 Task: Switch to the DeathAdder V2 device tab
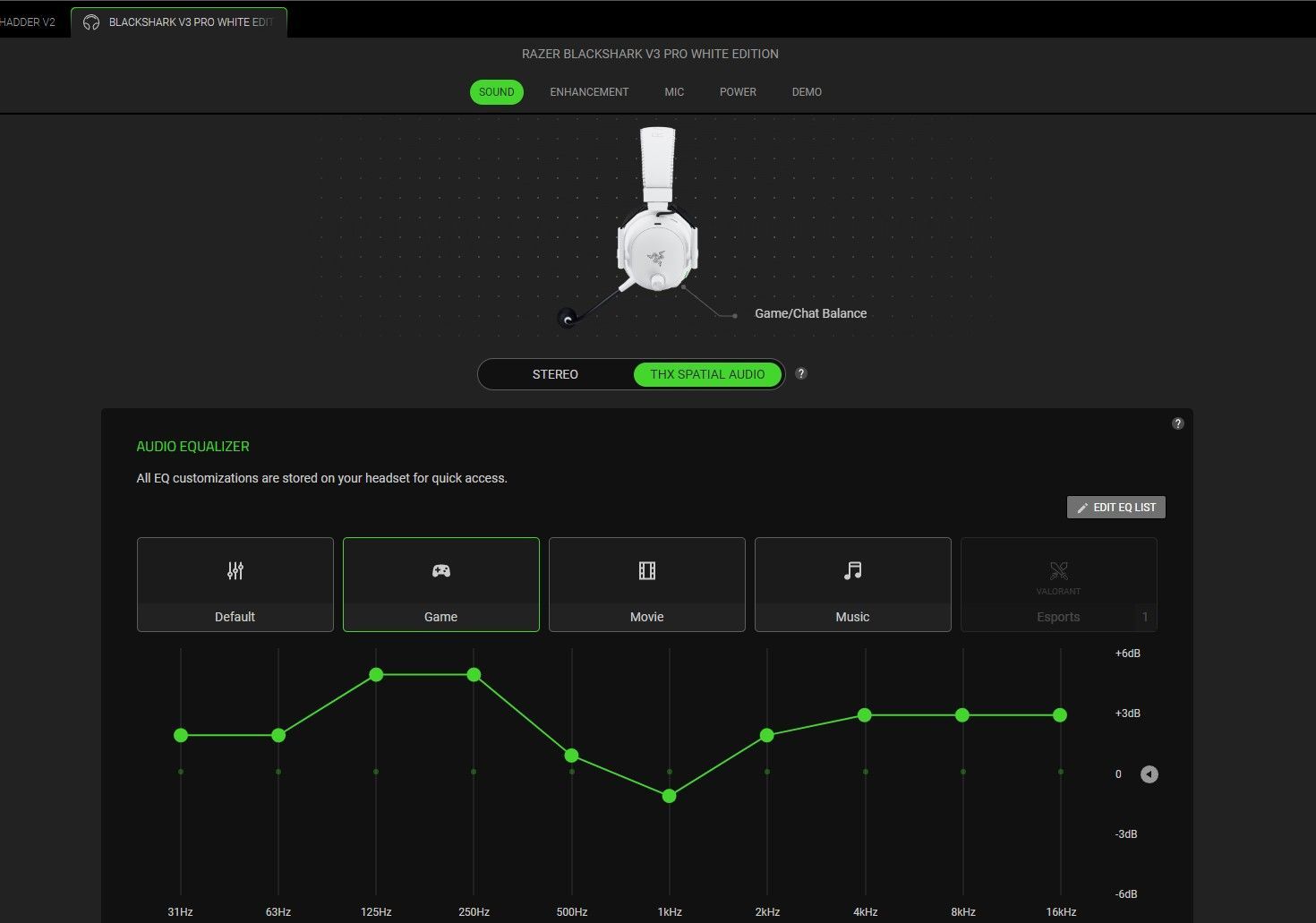28,22
